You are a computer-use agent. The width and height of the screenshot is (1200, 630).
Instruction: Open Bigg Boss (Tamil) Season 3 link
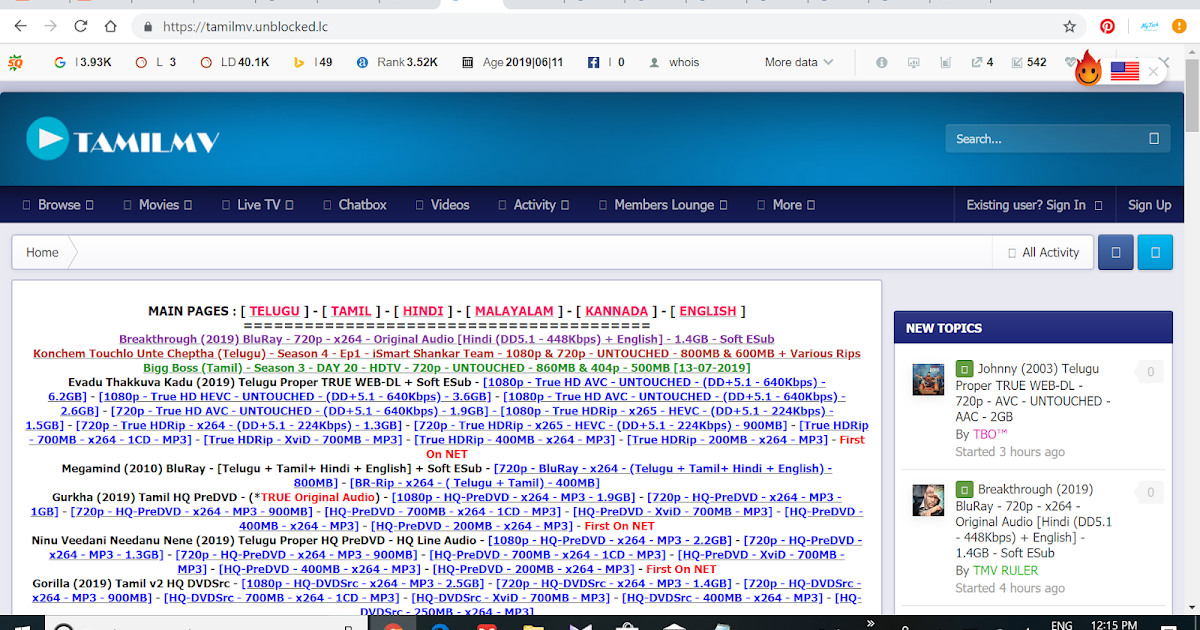coord(447,368)
